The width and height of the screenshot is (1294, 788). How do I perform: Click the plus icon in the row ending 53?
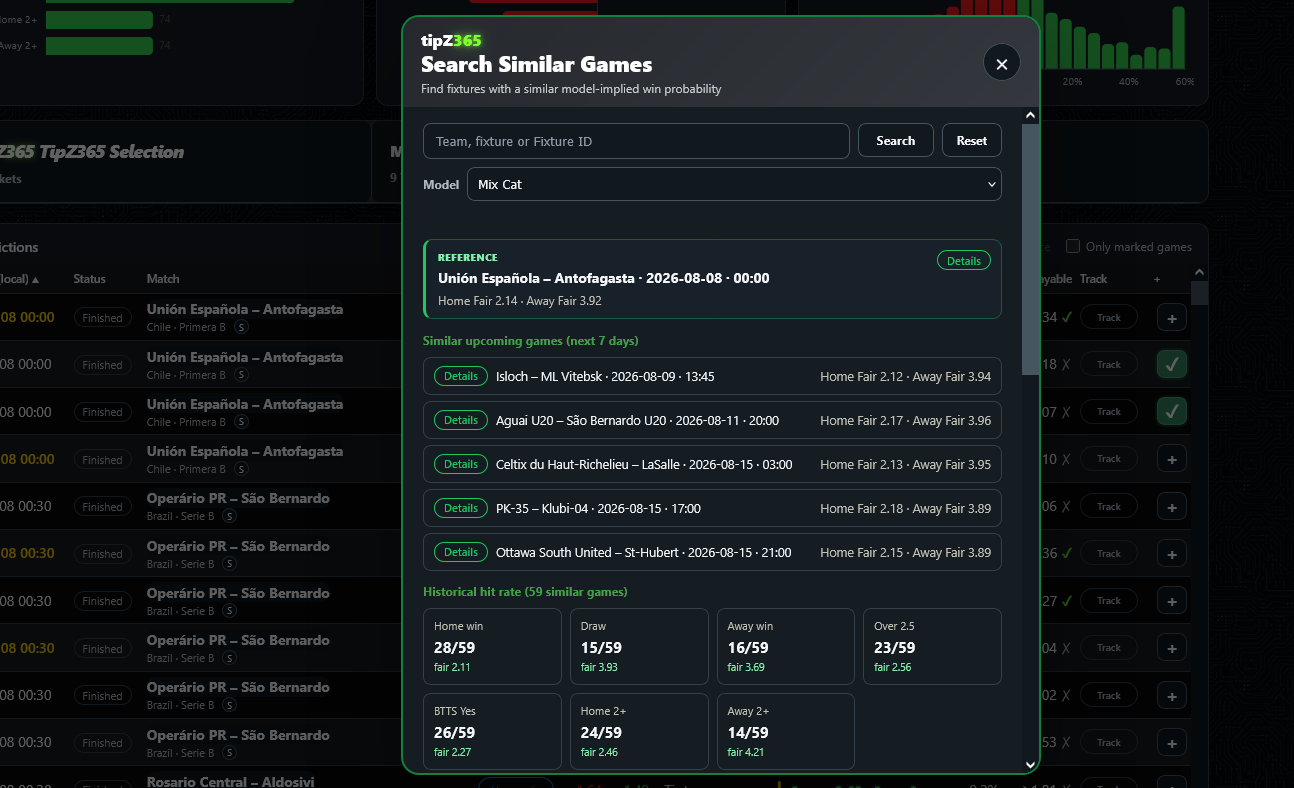(1171, 743)
